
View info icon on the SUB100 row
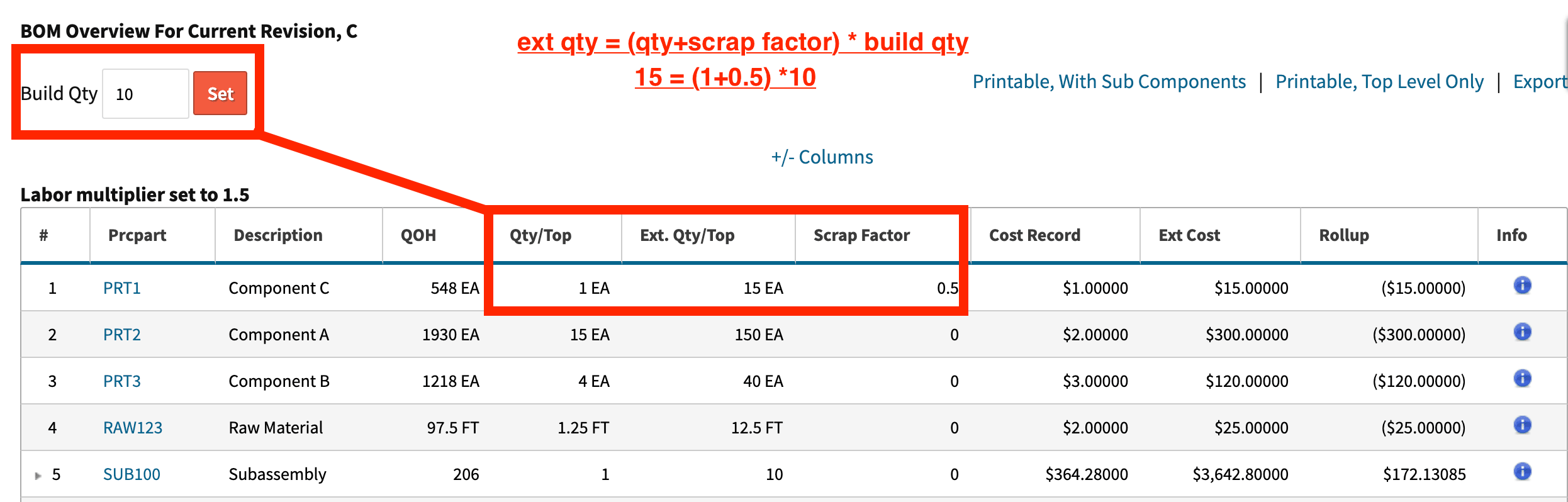(1523, 472)
